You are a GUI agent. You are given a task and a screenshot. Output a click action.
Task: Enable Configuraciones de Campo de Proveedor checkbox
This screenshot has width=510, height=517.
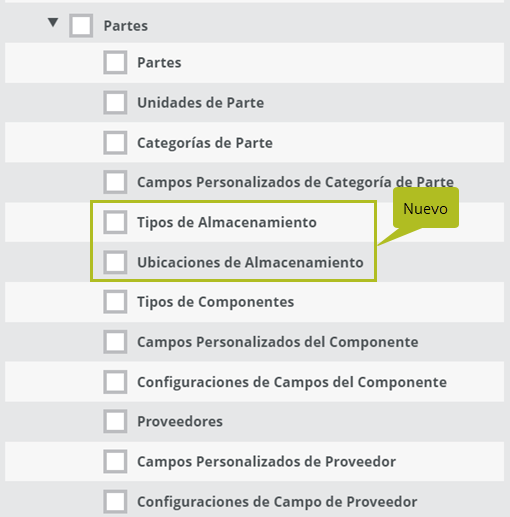click(115, 501)
